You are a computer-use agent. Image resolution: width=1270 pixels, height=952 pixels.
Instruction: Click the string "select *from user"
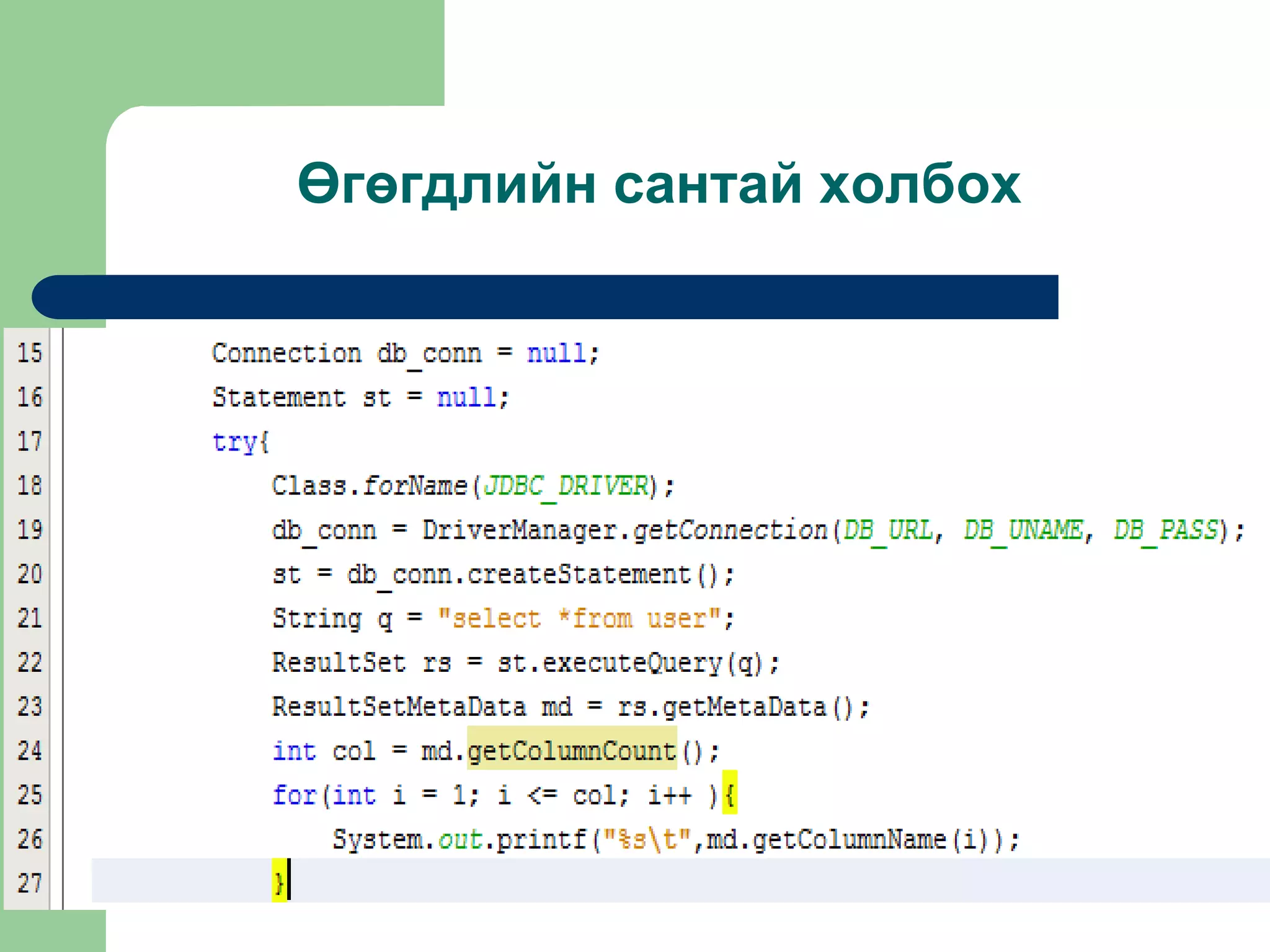pos(579,619)
